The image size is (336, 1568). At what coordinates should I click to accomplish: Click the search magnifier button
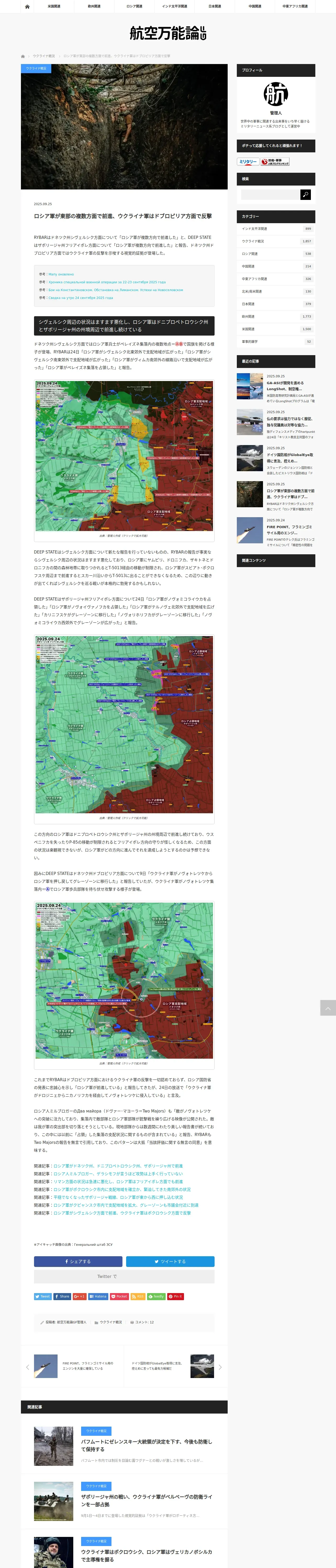(x=305, y=194)
